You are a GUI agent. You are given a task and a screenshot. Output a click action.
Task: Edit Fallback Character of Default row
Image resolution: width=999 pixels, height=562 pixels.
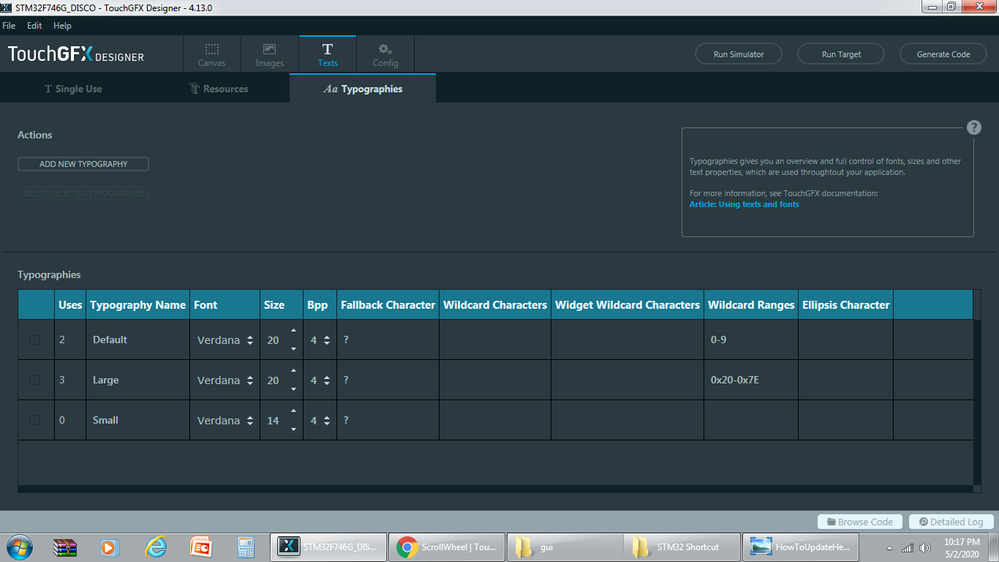tap(388, 340)
